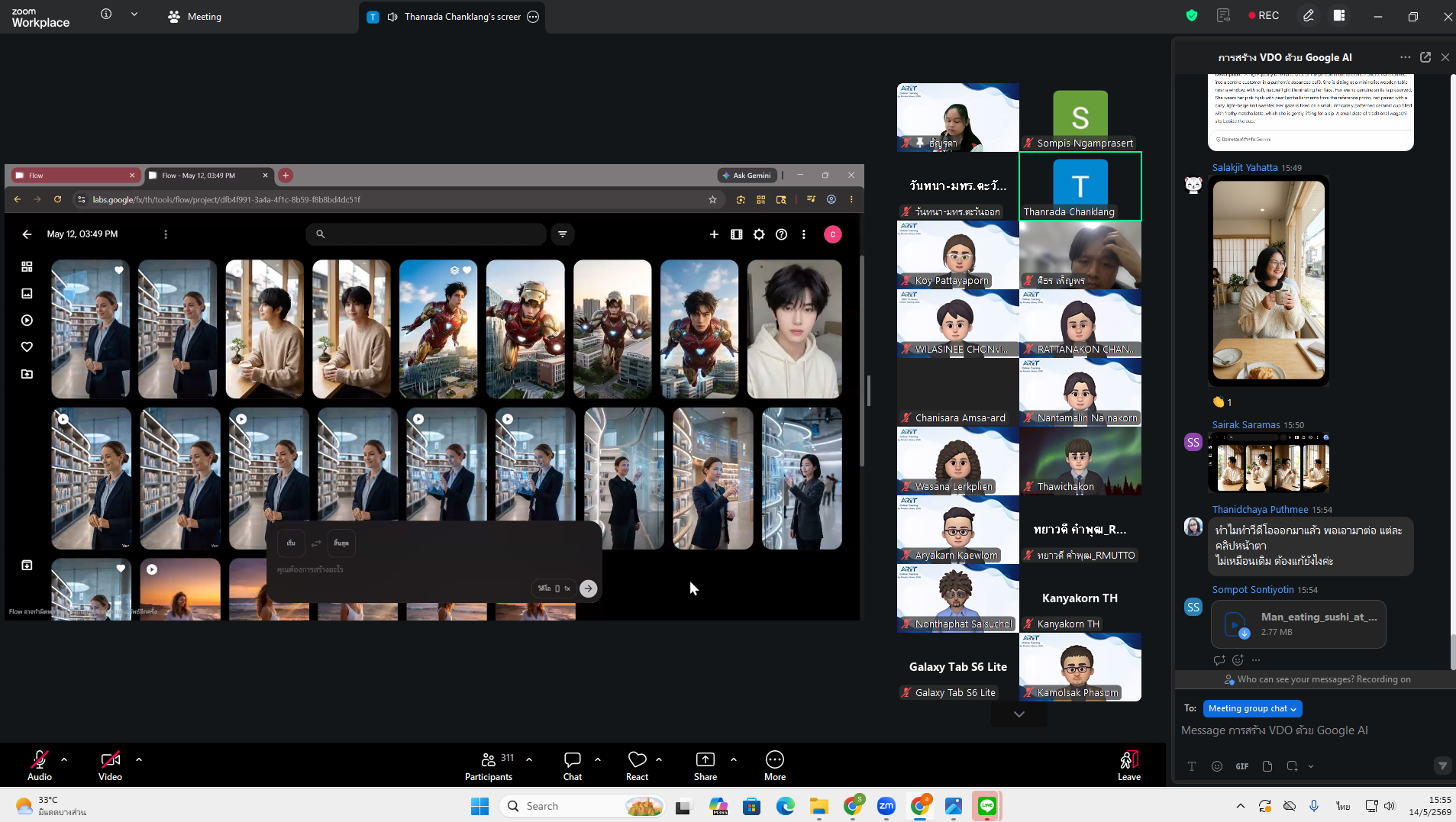
Task: Open Participants panel
Action: (x=489, y=765)
